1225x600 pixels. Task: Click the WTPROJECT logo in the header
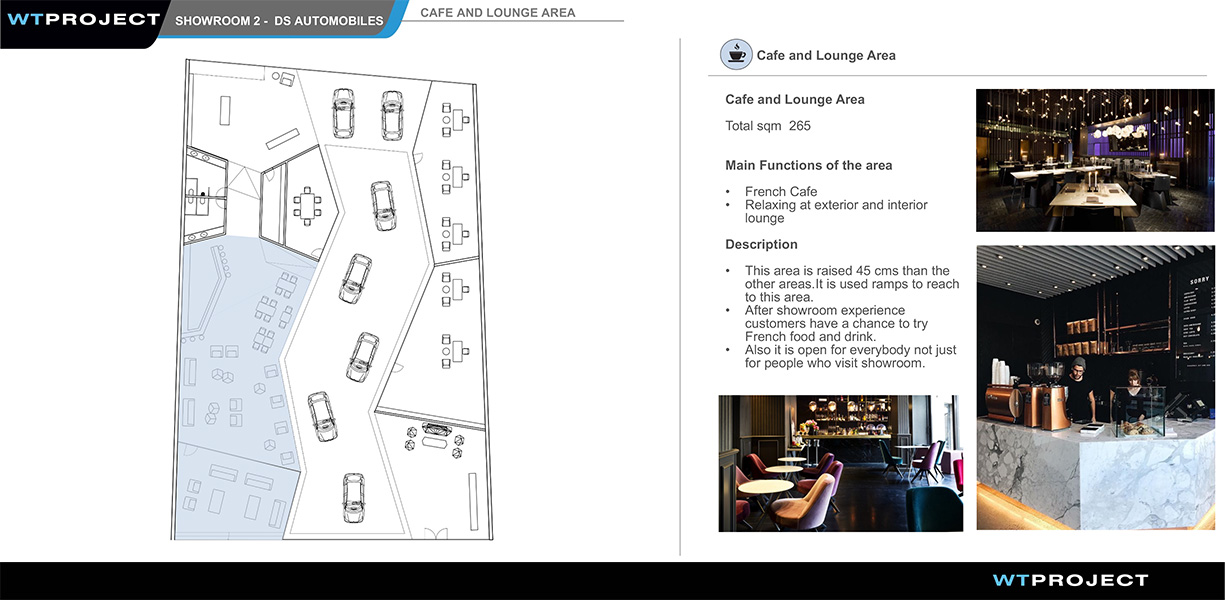point(83,19)
